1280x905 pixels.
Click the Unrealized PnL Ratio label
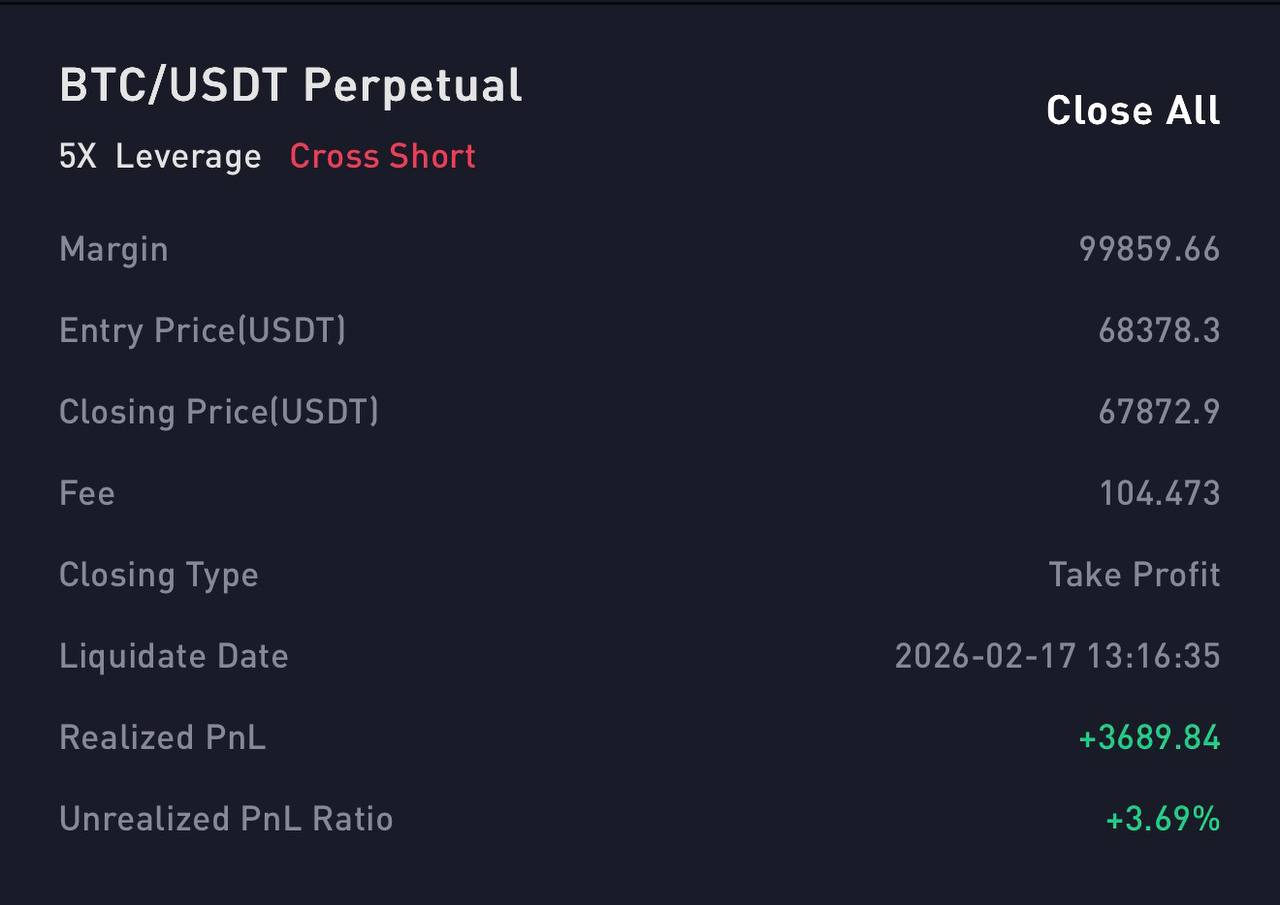[x=226, y=819]
